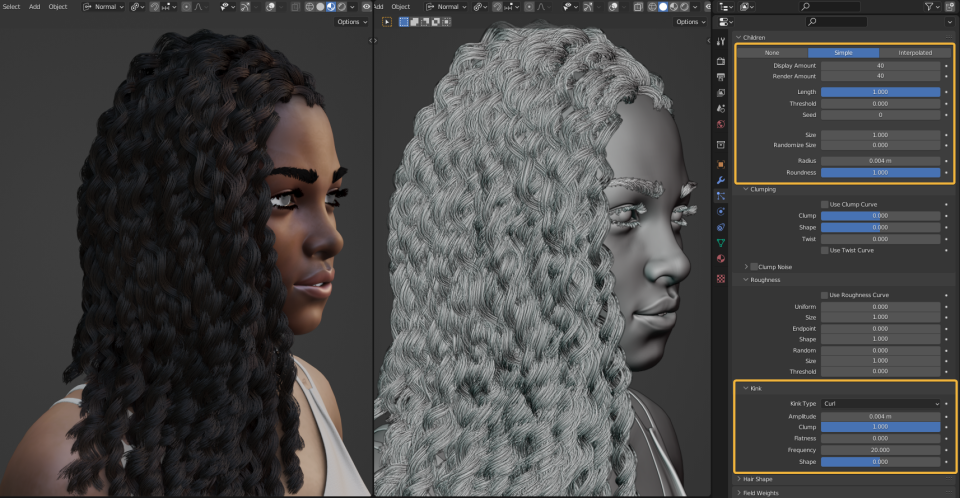Adjust the Kink Clump slider

(x=880, y=427)
